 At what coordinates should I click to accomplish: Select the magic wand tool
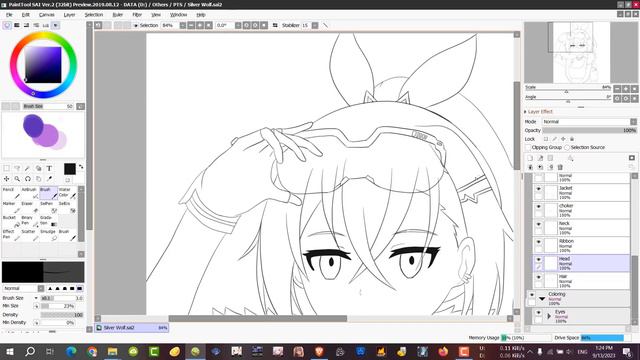28,168
